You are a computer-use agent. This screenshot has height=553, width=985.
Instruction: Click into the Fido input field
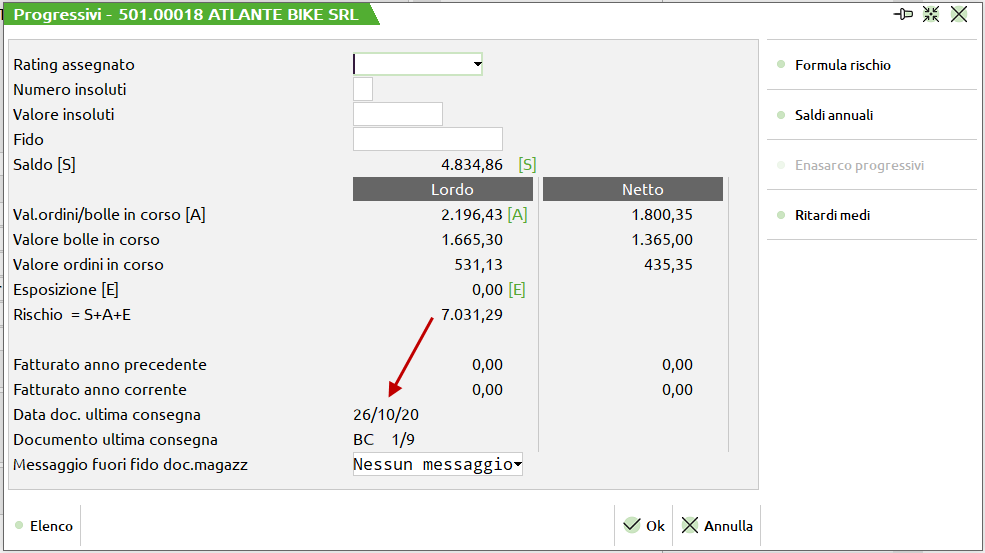coord(427,140)
